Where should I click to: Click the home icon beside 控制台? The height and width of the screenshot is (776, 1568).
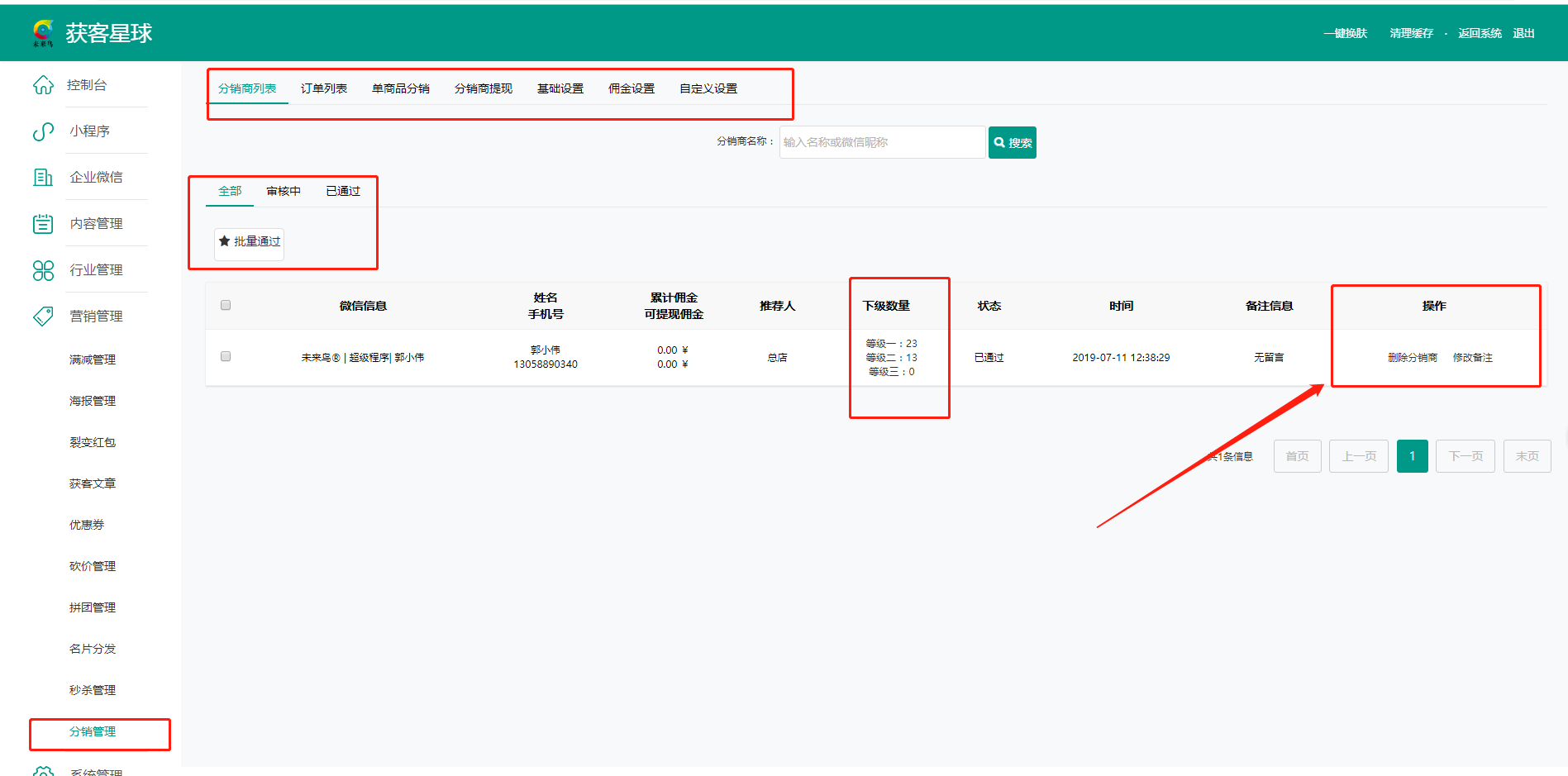click(43, 85)
